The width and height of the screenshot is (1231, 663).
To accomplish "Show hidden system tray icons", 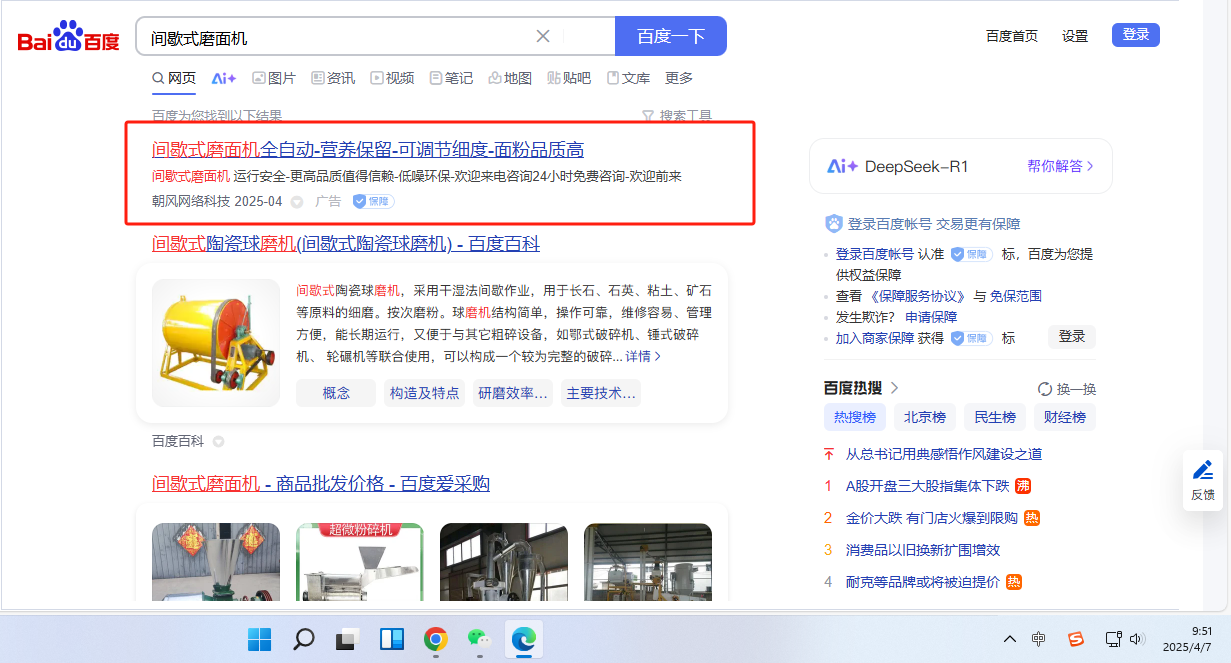I will pos(1009,639).
